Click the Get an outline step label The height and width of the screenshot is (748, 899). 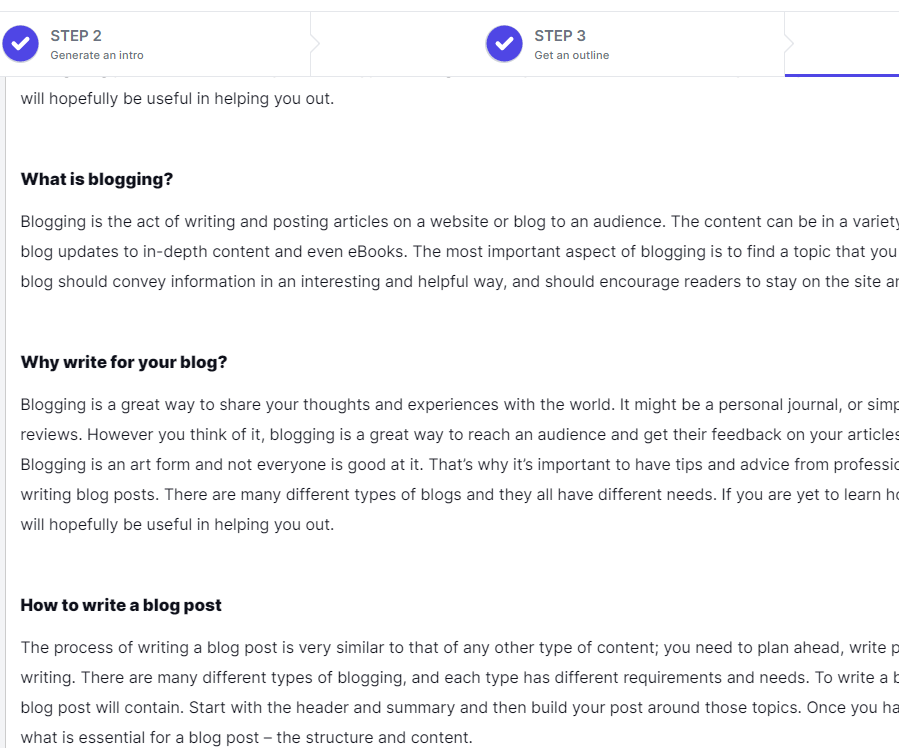pos(572,56)
